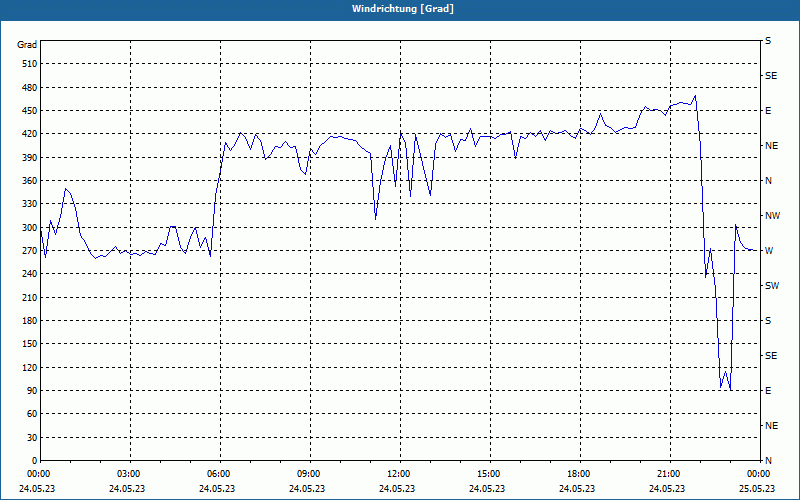Viewport: 800px width, 500px height.
Task: Click the 240 y-axis value
Action: click(x=30, y=274)
